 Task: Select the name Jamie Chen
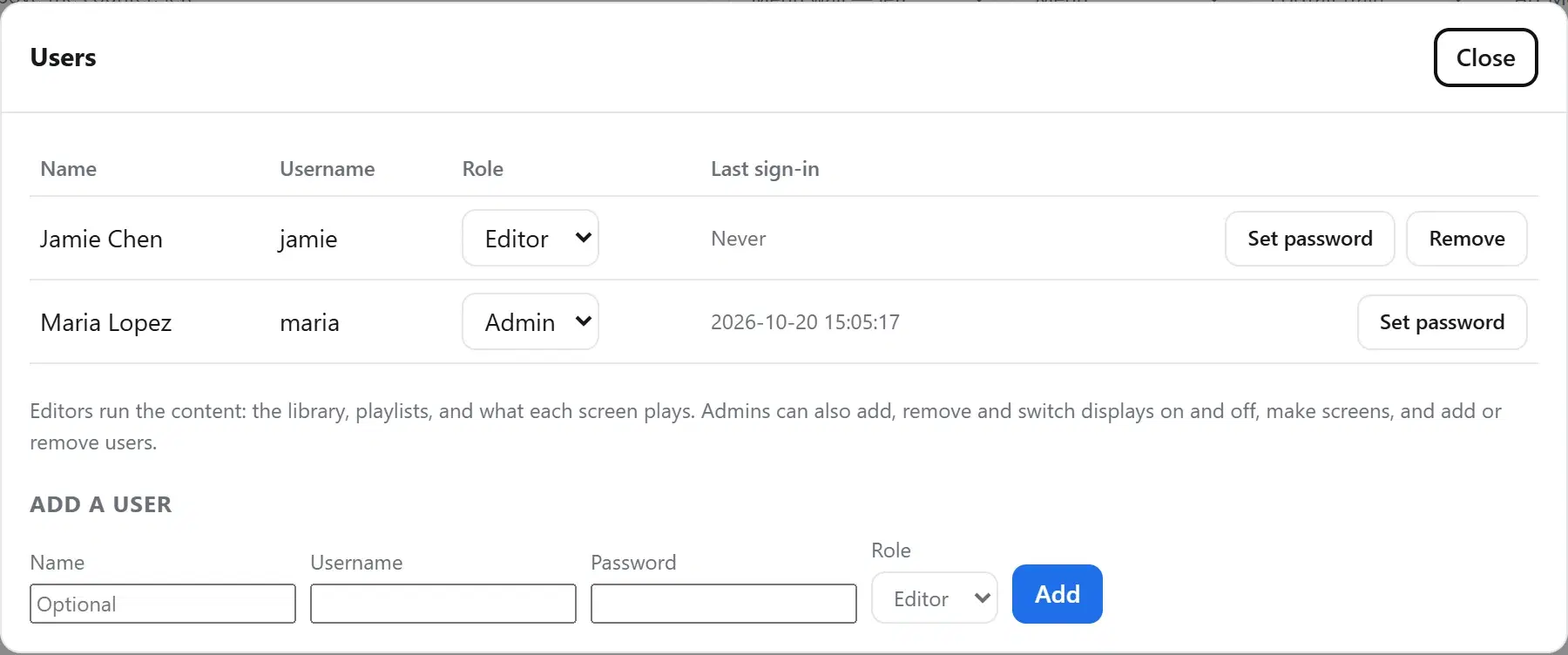point(101,239)
